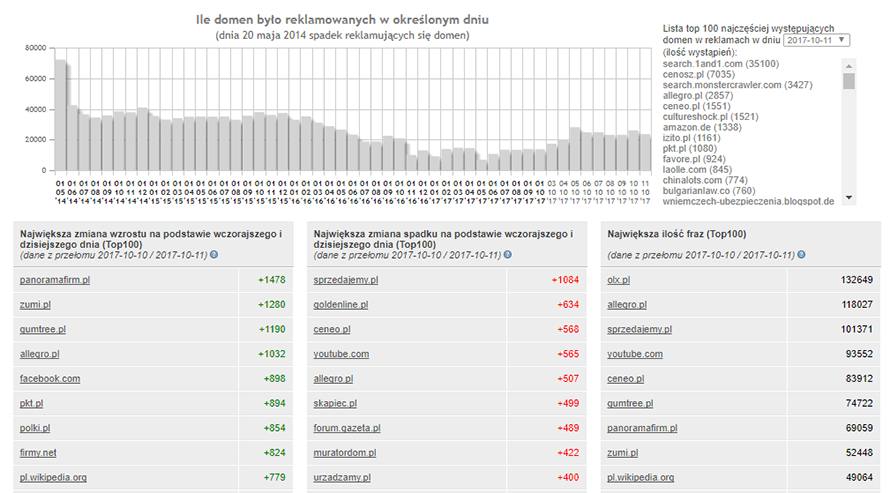
Task: Click the help icon under largest phrase count heading
Action: 801,255
